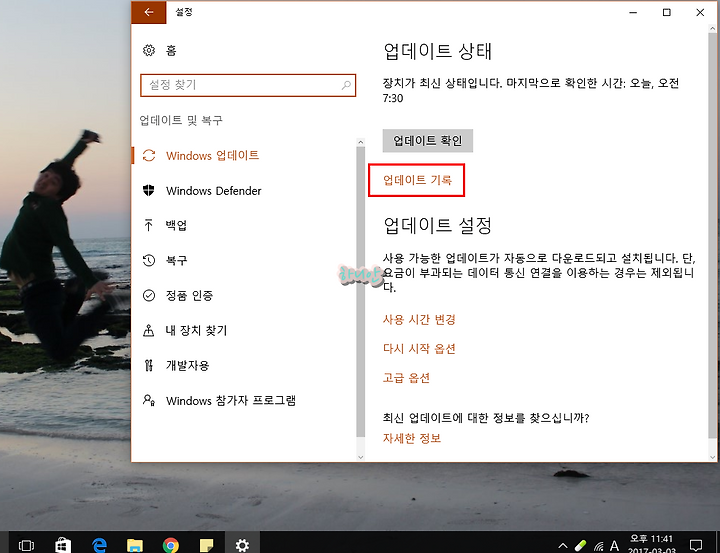Click the 업데이트 및 복구 category label
This screenshot has width=720, height=553.
pyautogui.click(x=181, y=120)
